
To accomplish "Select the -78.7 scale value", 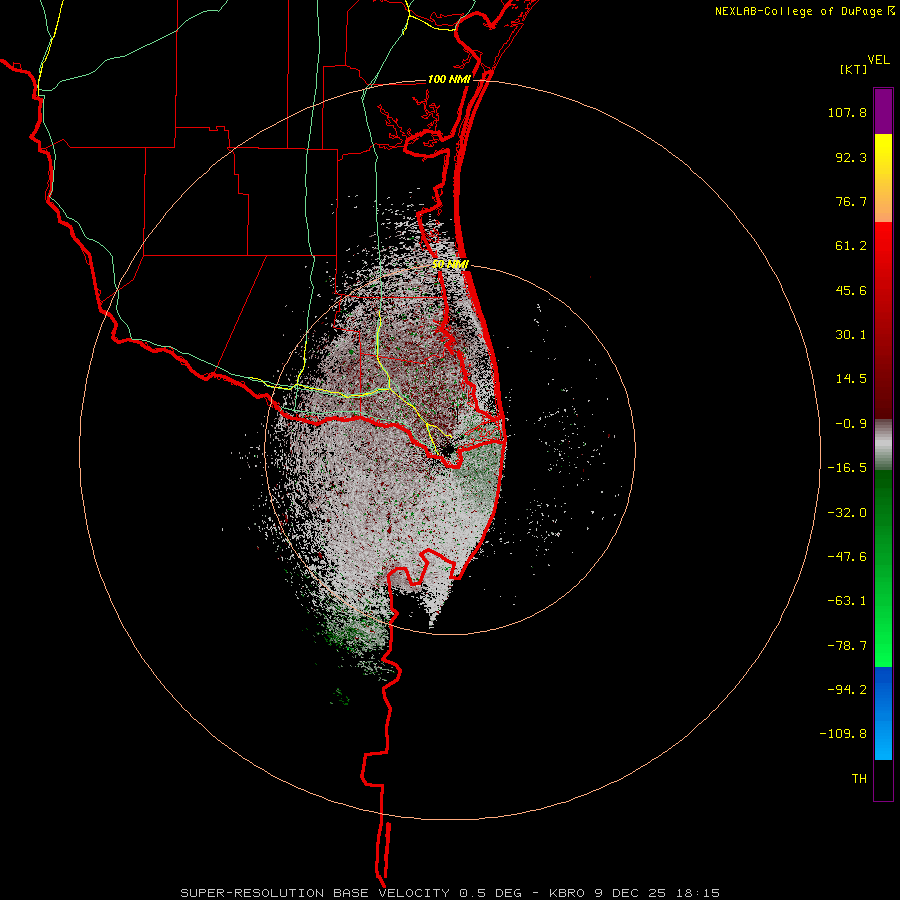I will (x=847, y=646).
